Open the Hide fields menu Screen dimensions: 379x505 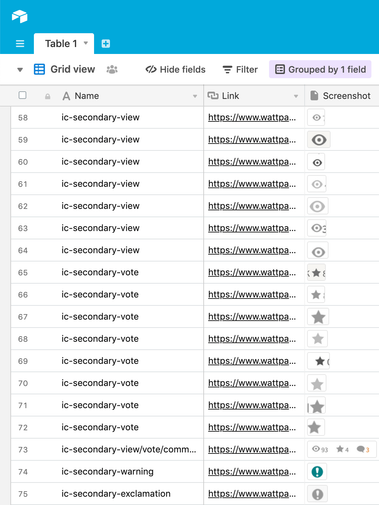pyautogui.click(x=175, y=69)
